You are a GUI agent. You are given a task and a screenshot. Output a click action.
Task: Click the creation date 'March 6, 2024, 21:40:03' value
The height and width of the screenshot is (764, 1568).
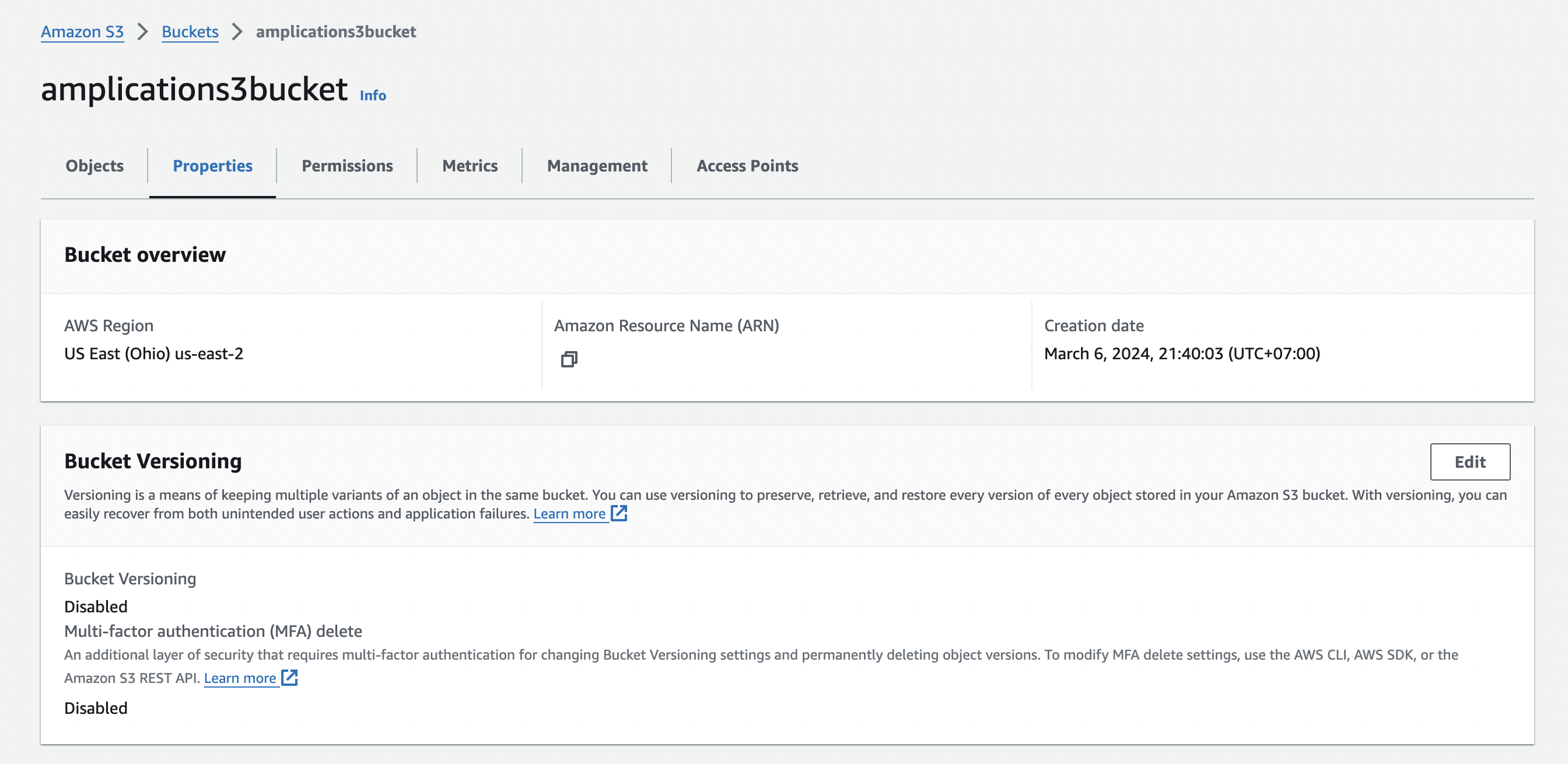click(x=1182, y=353)
